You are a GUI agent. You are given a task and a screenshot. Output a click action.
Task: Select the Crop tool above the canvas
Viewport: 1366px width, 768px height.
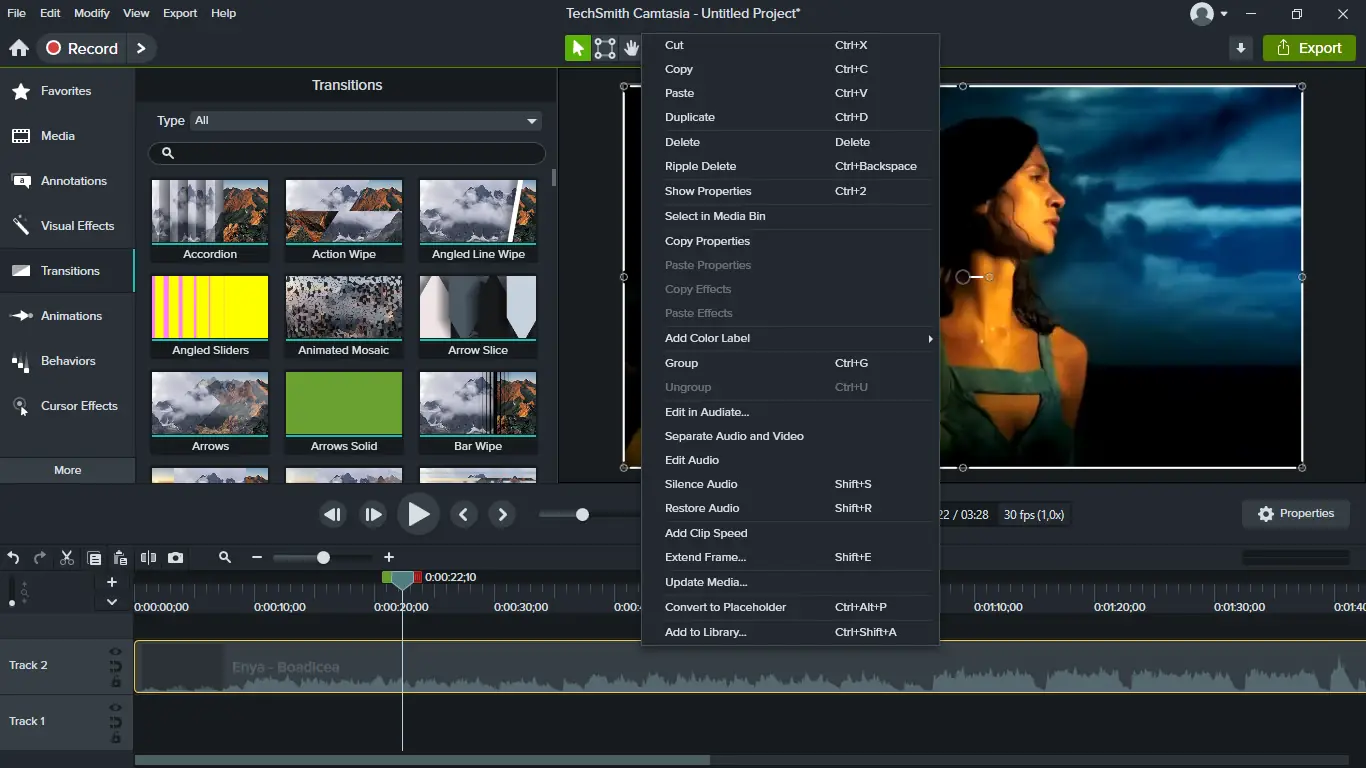tap(605, 48)
